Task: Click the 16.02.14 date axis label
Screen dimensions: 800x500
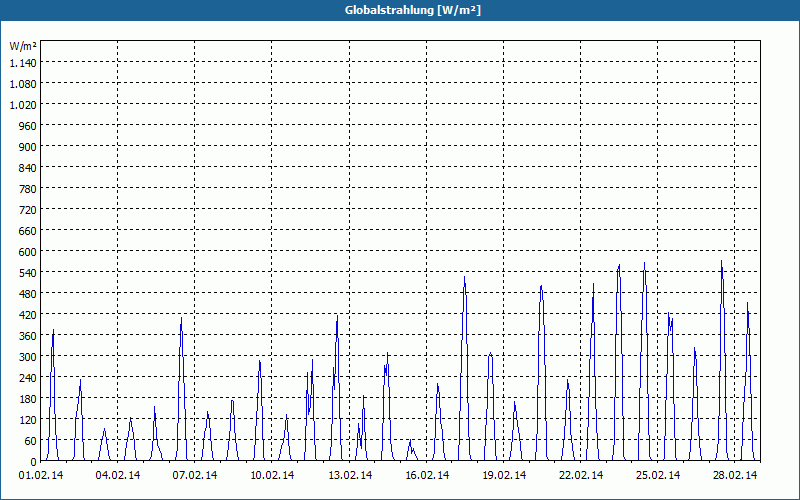Action: [x=427, y=475]
